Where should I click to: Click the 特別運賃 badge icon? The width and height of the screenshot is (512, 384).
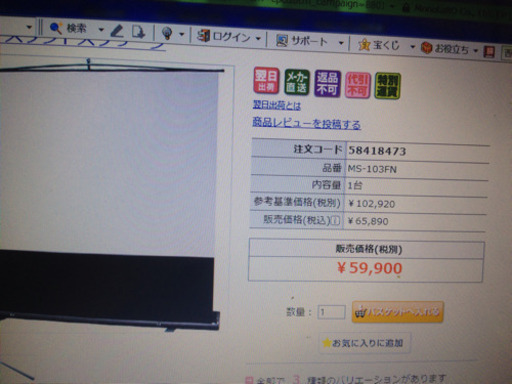pos(387,86)
